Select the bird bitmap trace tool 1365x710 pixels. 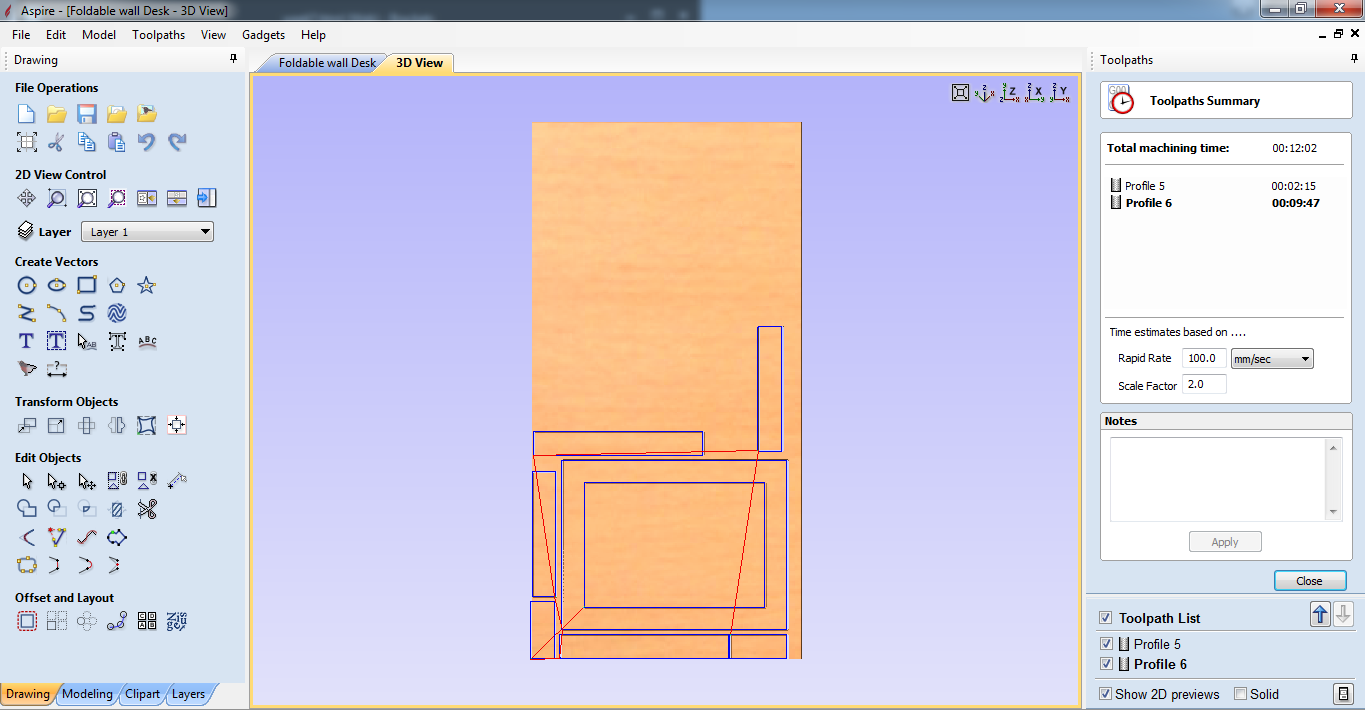tap(27, 369)
